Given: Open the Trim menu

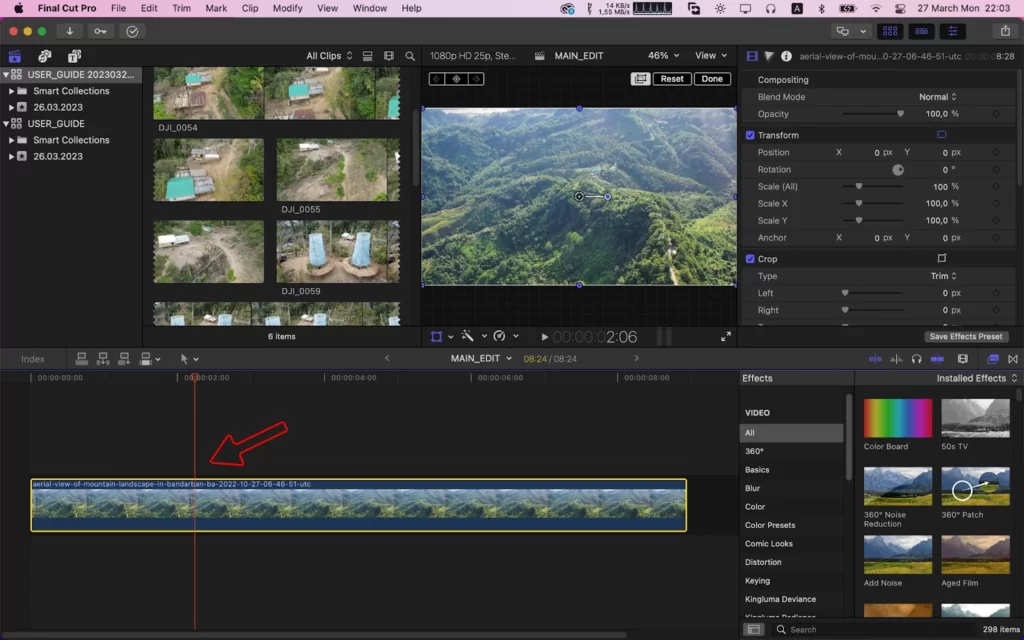Looking at the screenshot, I should click(x=181, y=8).
